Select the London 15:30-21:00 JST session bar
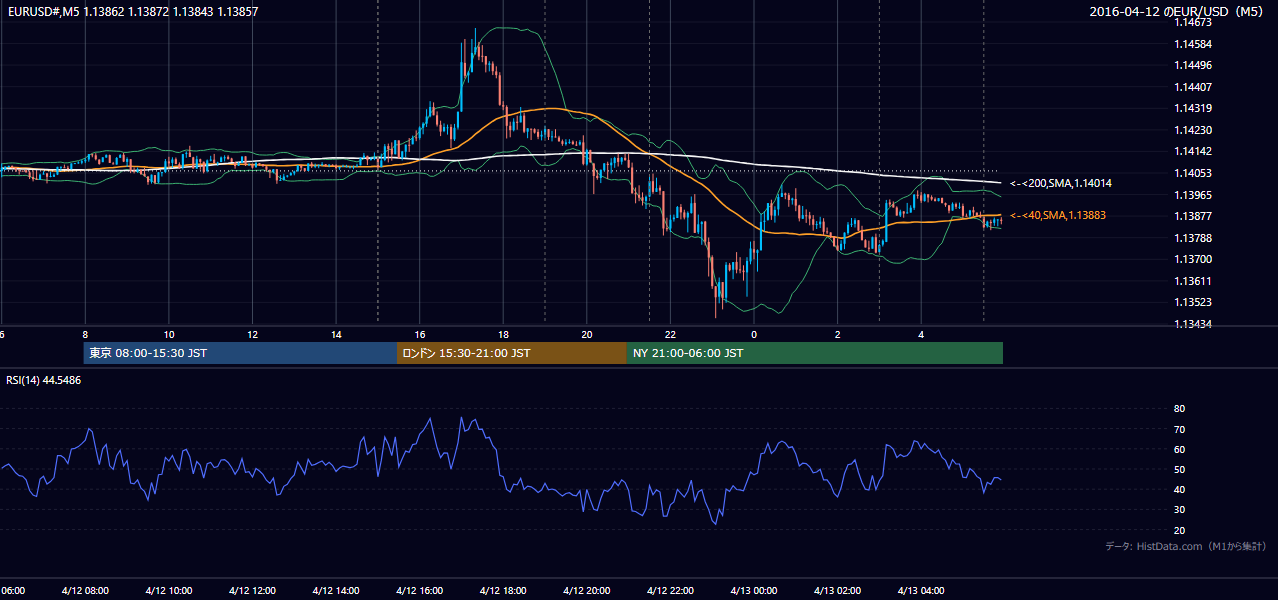The height and width of the screenshot is (600, 1278). 512,353
